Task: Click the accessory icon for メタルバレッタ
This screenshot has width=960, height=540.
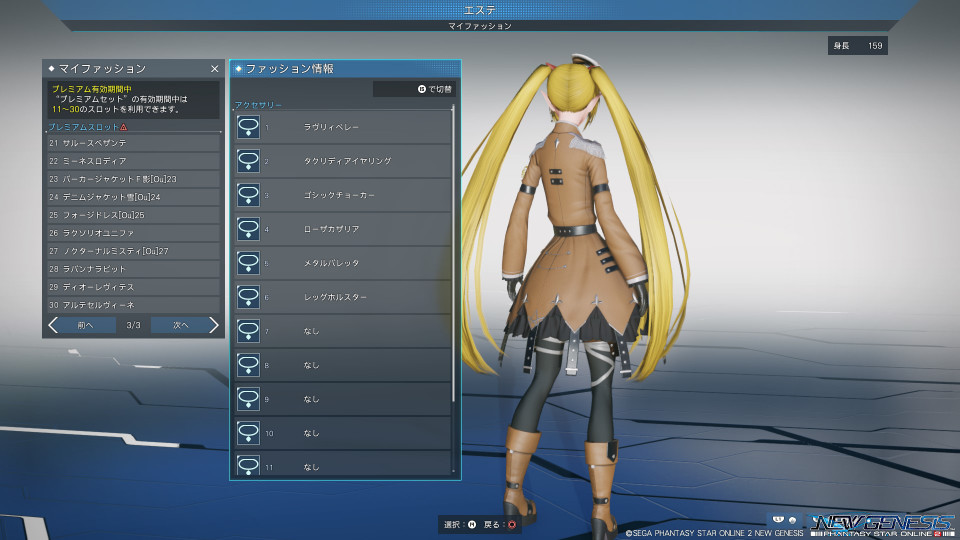Action: pos(248,263)
